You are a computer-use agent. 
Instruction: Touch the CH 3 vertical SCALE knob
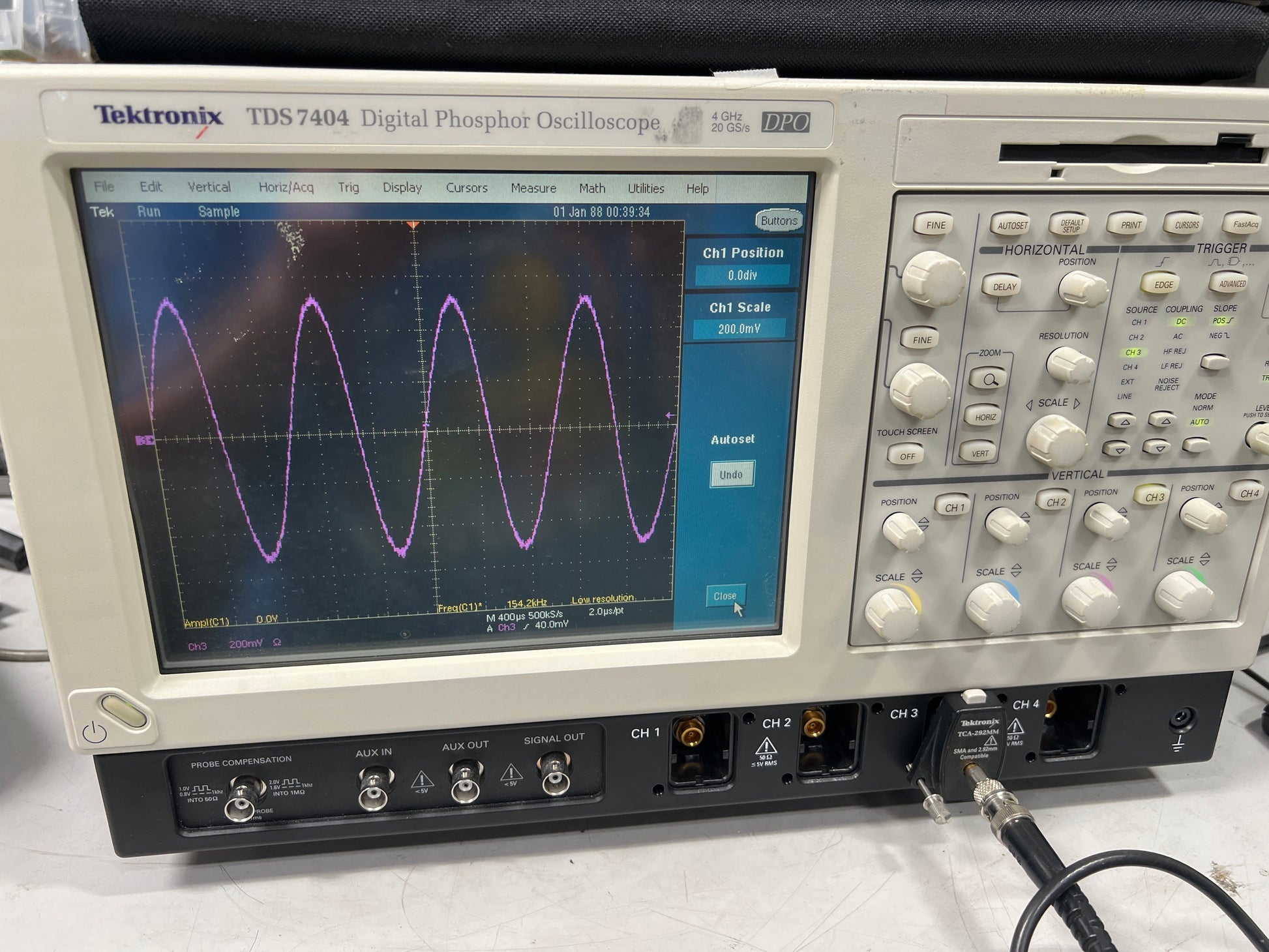pos(1090,601)
